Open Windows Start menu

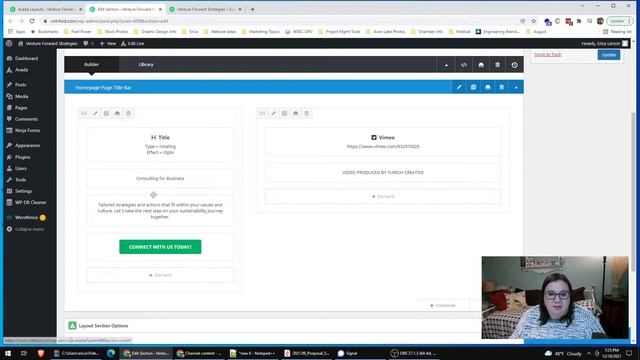click(8, 353)
